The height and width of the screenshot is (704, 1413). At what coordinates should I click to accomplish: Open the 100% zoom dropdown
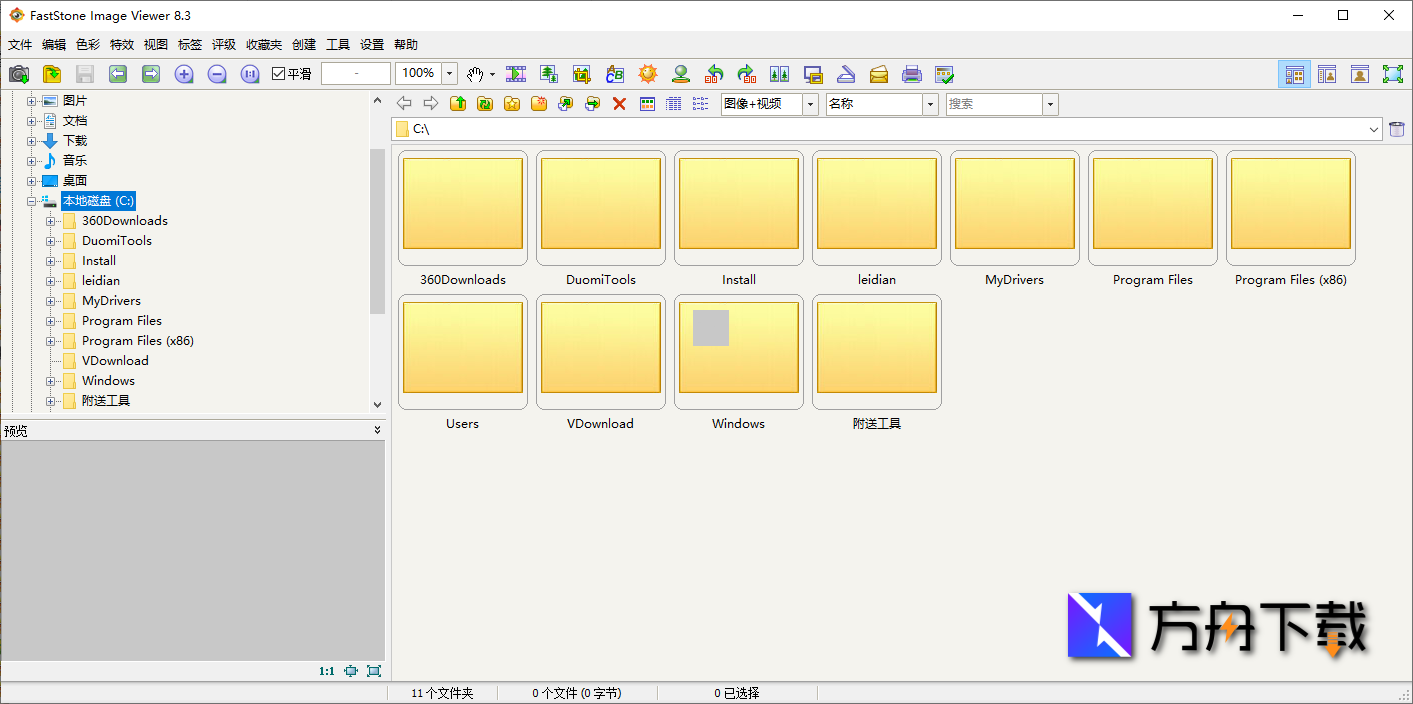click(x=448, y=73)
